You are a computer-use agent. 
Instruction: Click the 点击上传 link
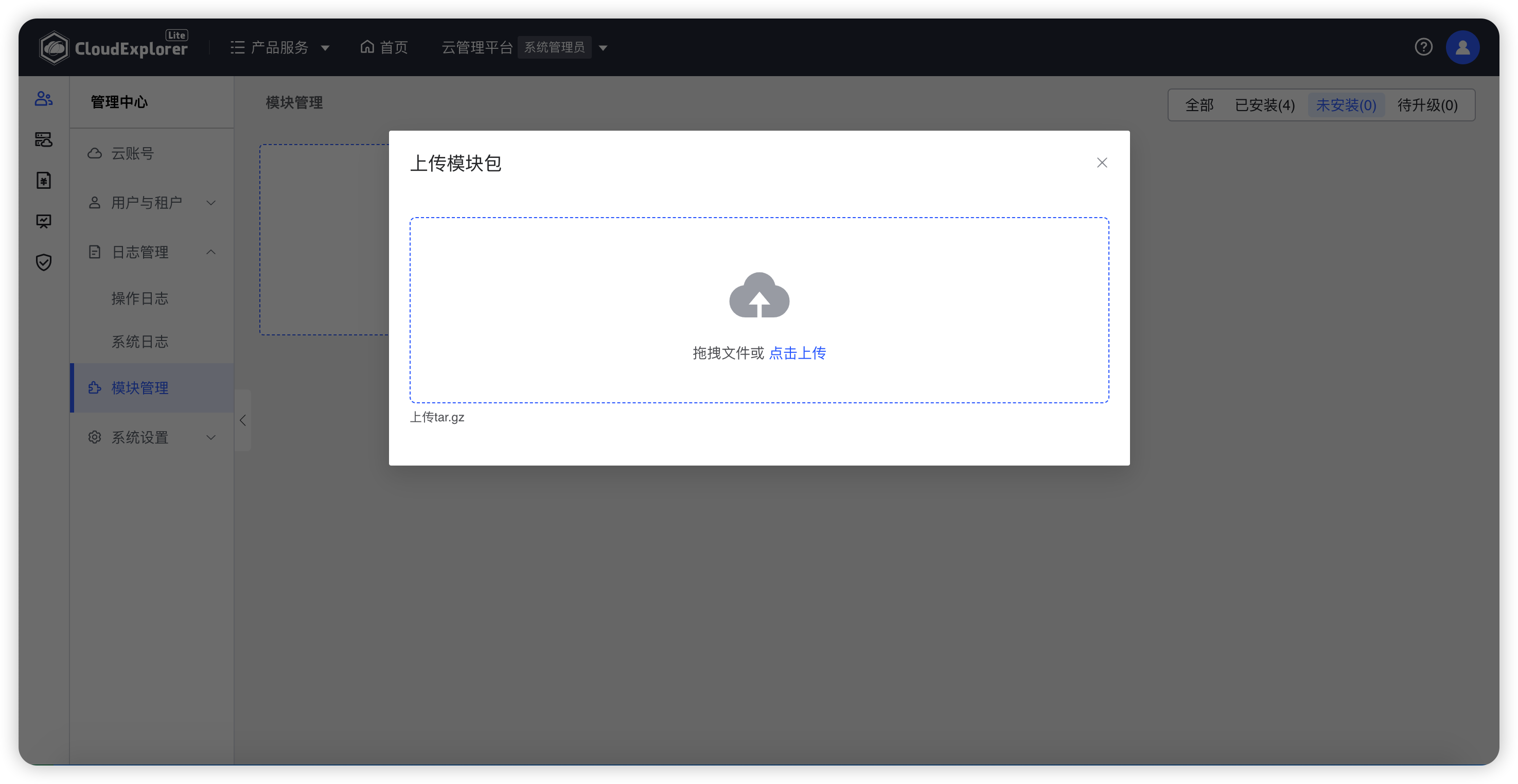(797, 353)
